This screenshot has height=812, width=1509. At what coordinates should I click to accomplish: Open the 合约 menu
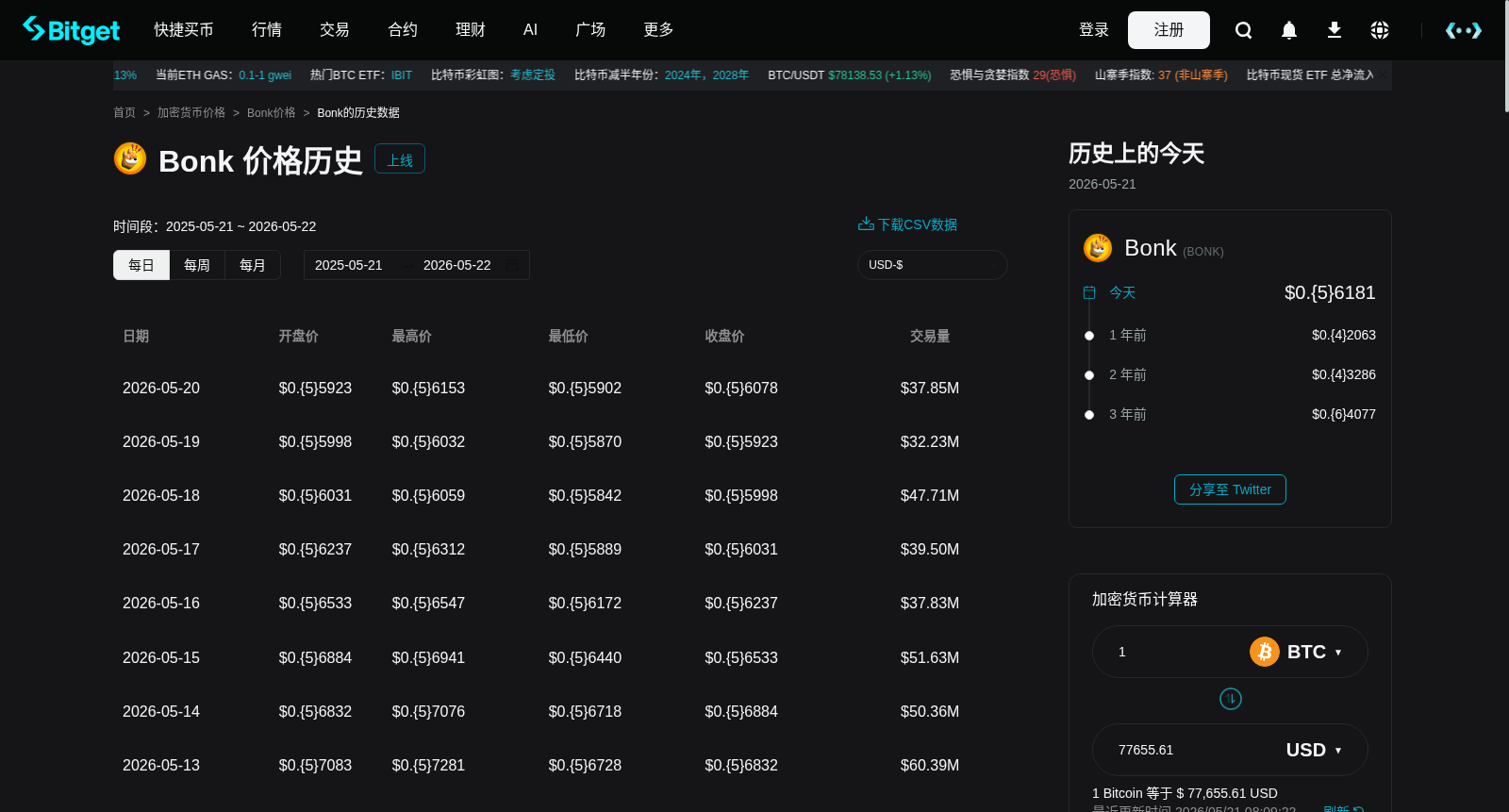pos(403,30)
